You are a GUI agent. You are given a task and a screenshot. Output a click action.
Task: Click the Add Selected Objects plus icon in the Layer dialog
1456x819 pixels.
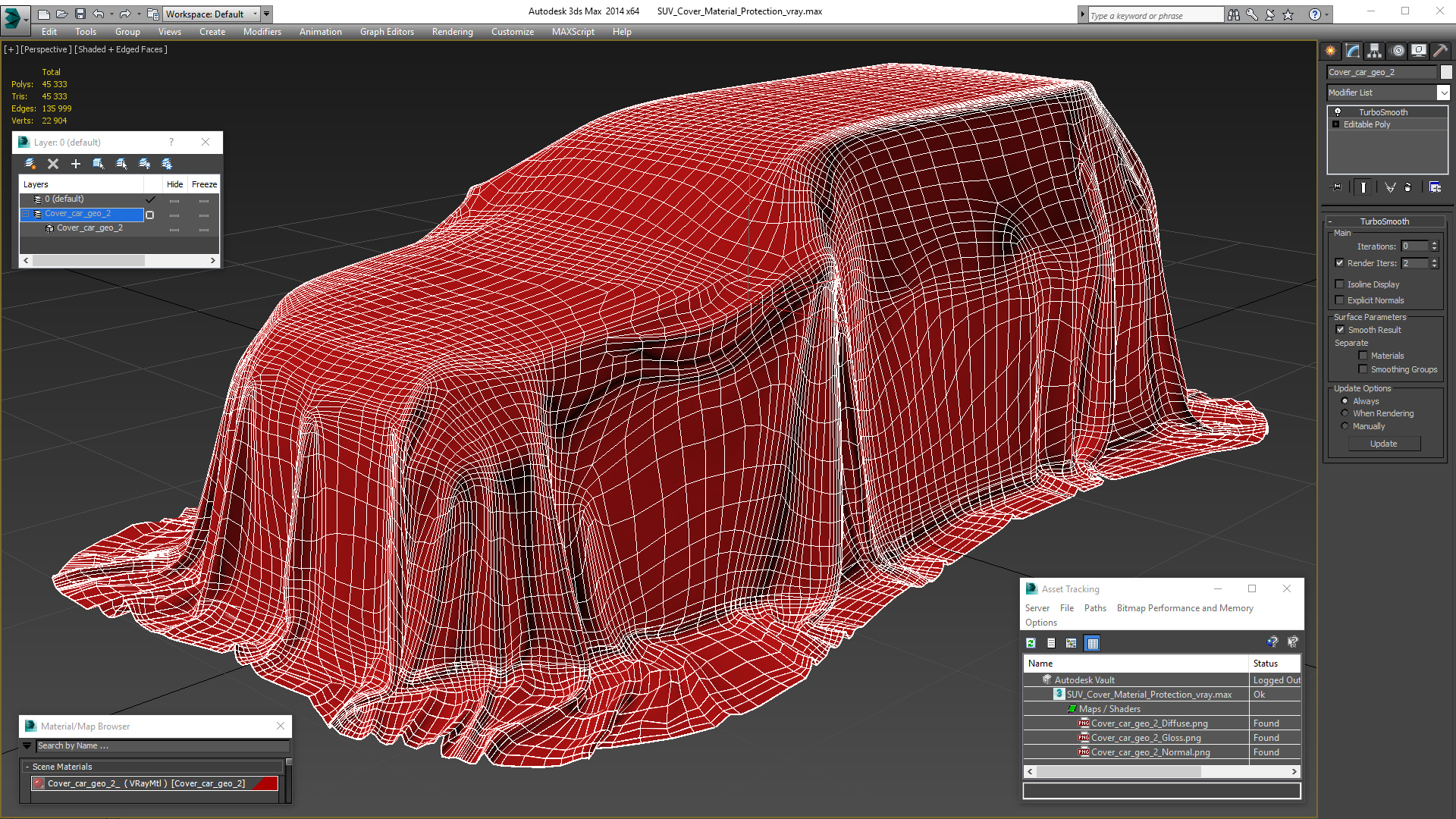[x=75, y=164]
